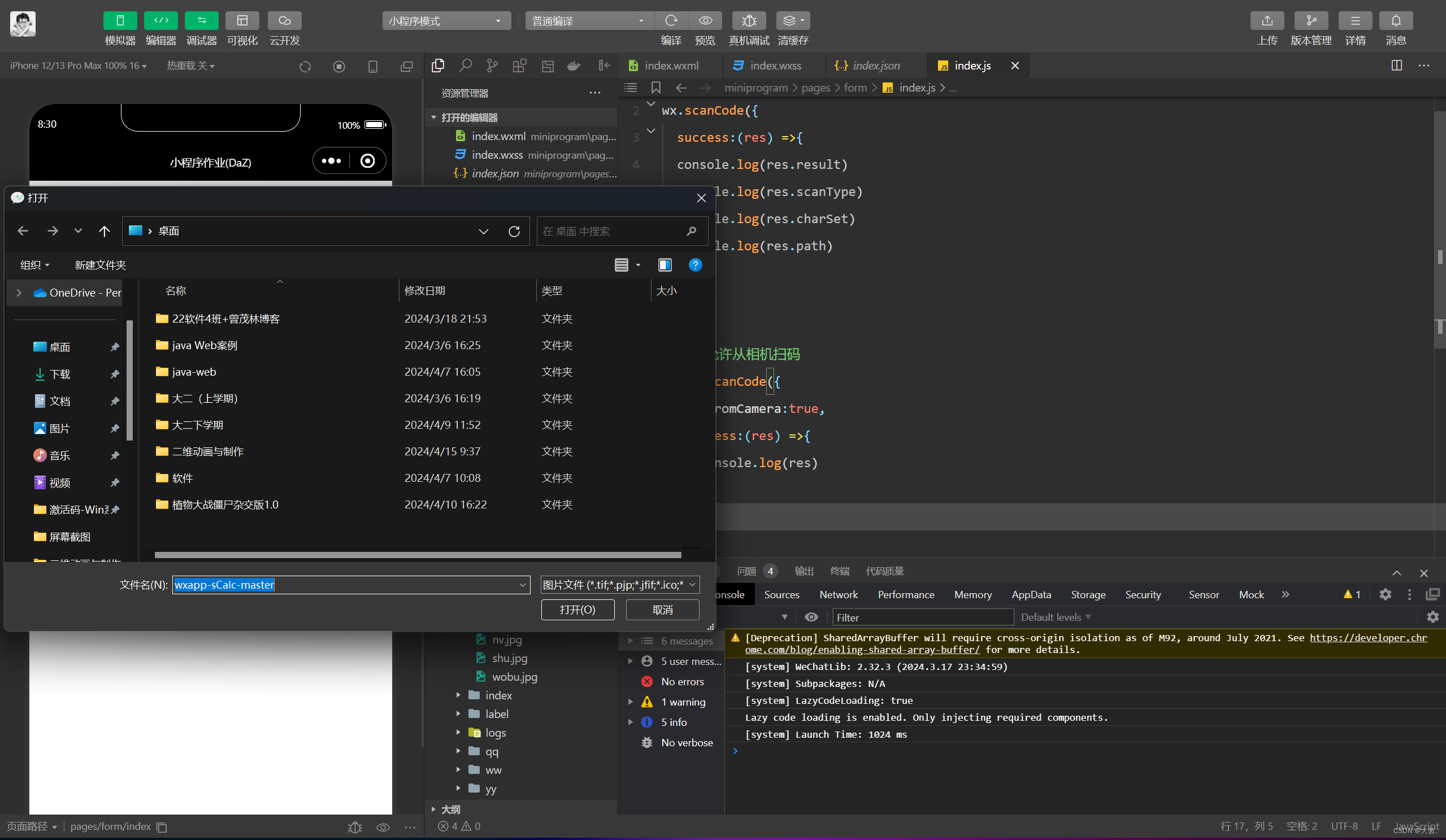Toggle the eye icon beside console Filter
1446x840 pixels.
coord(811,617)
